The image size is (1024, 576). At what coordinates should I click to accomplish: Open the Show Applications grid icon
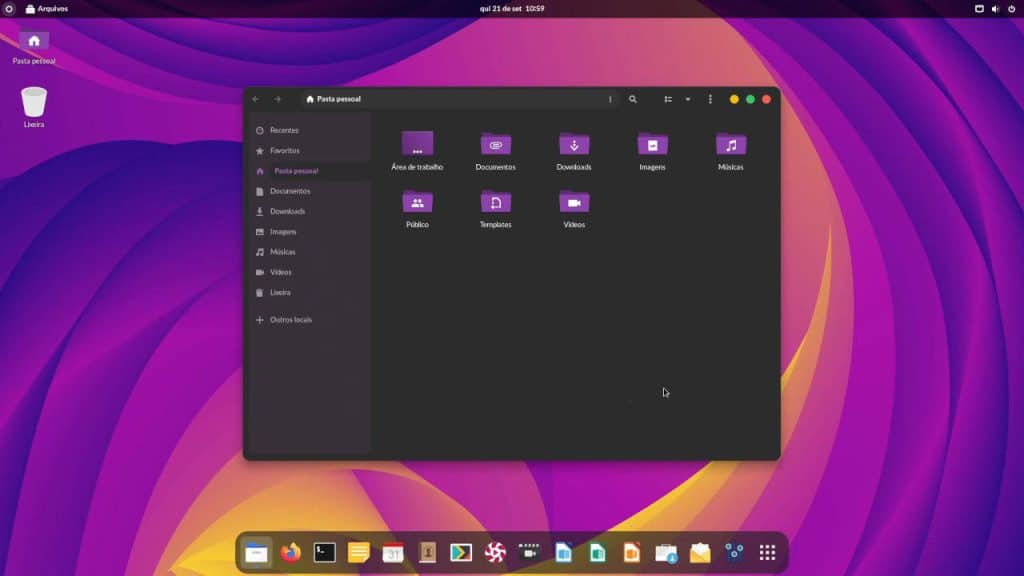768,550
